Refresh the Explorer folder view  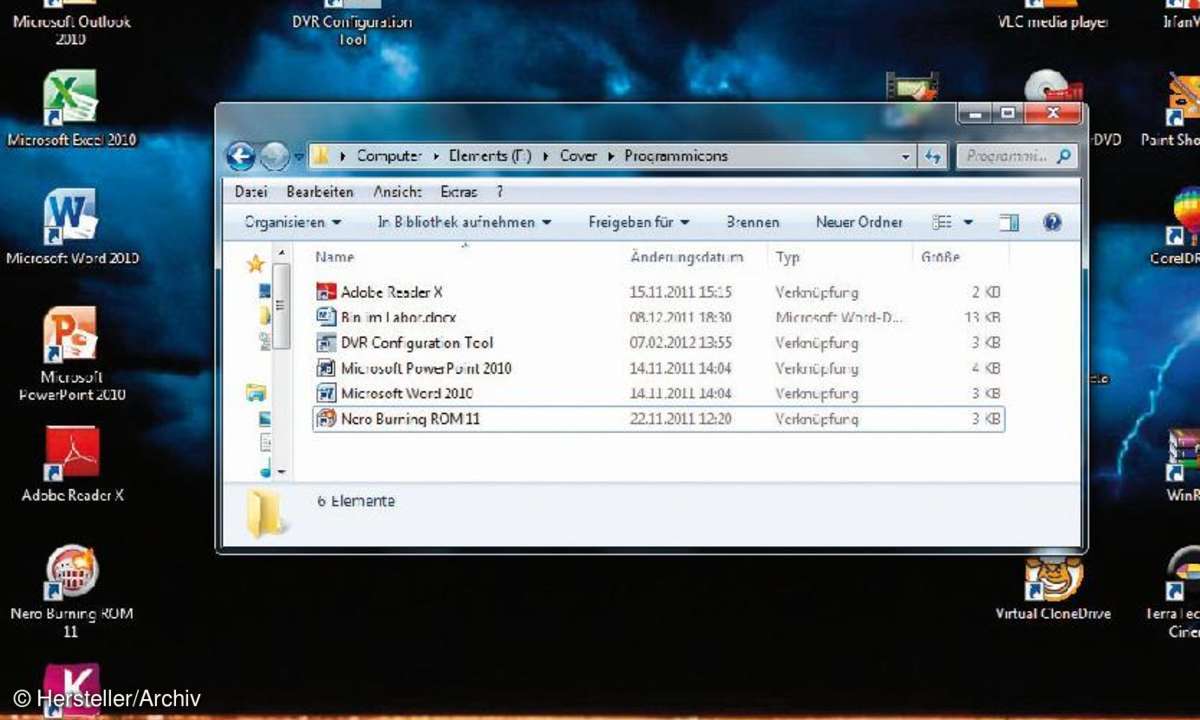pos(934,156)
